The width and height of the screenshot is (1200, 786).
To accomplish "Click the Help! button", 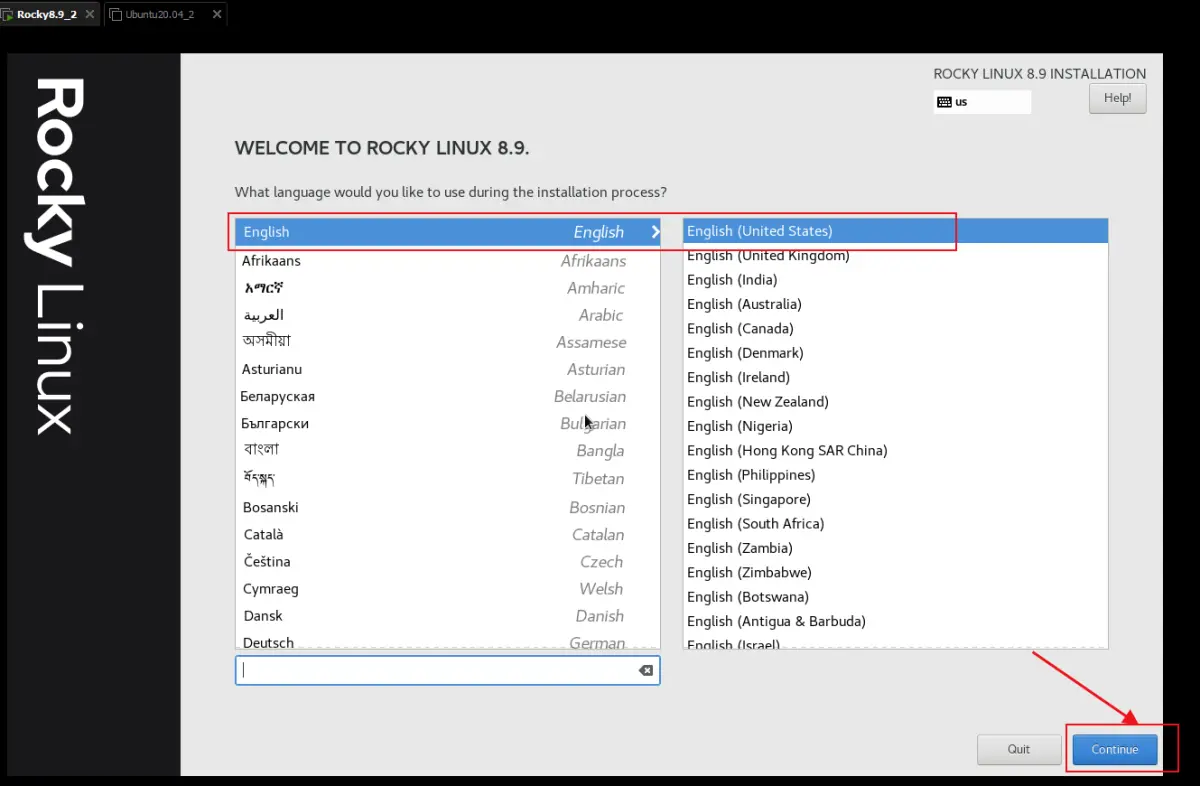I will click(1117, 98).
